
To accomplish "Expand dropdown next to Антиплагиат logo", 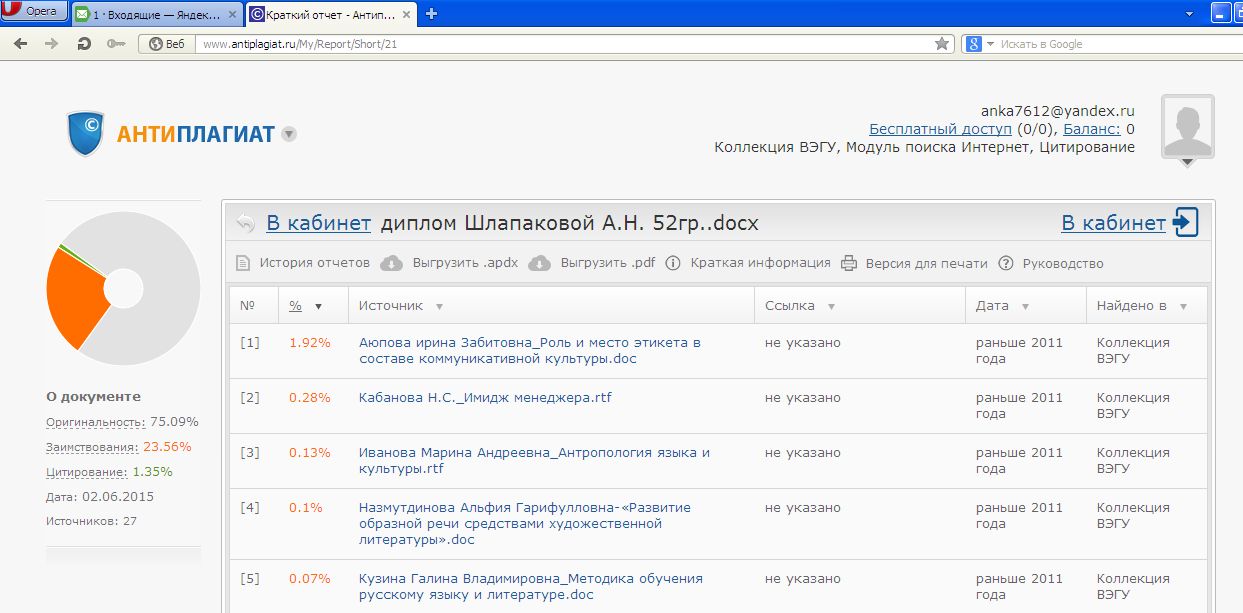I will pos(289,134).
